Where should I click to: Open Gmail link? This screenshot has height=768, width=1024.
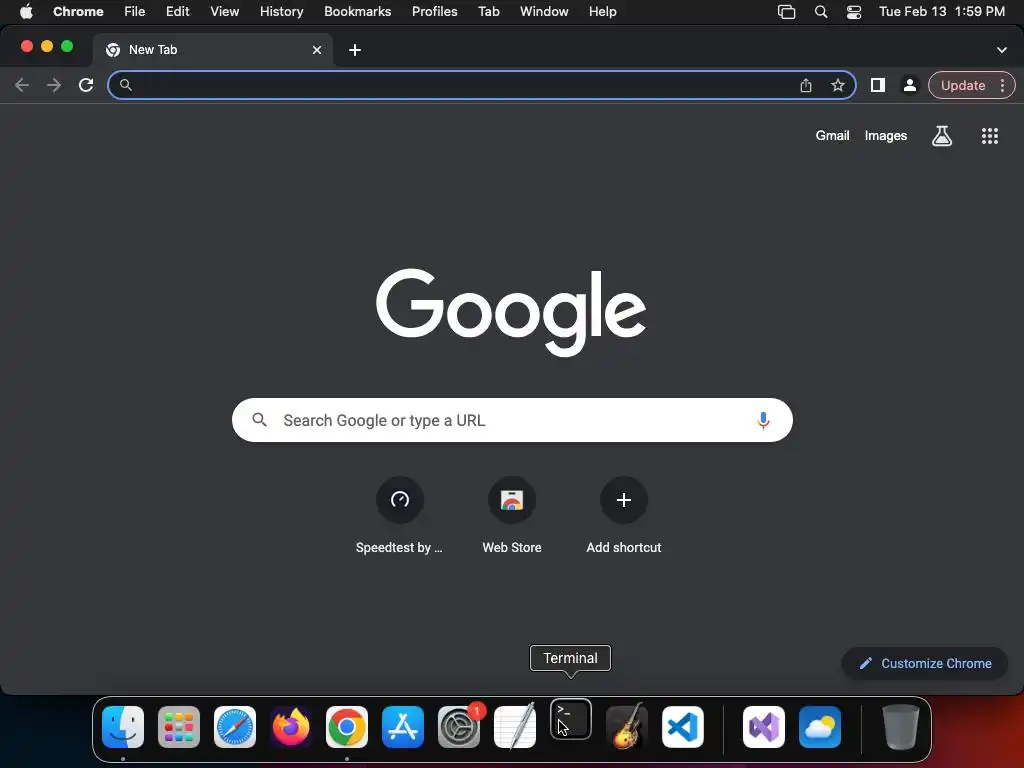pos(833,136)
